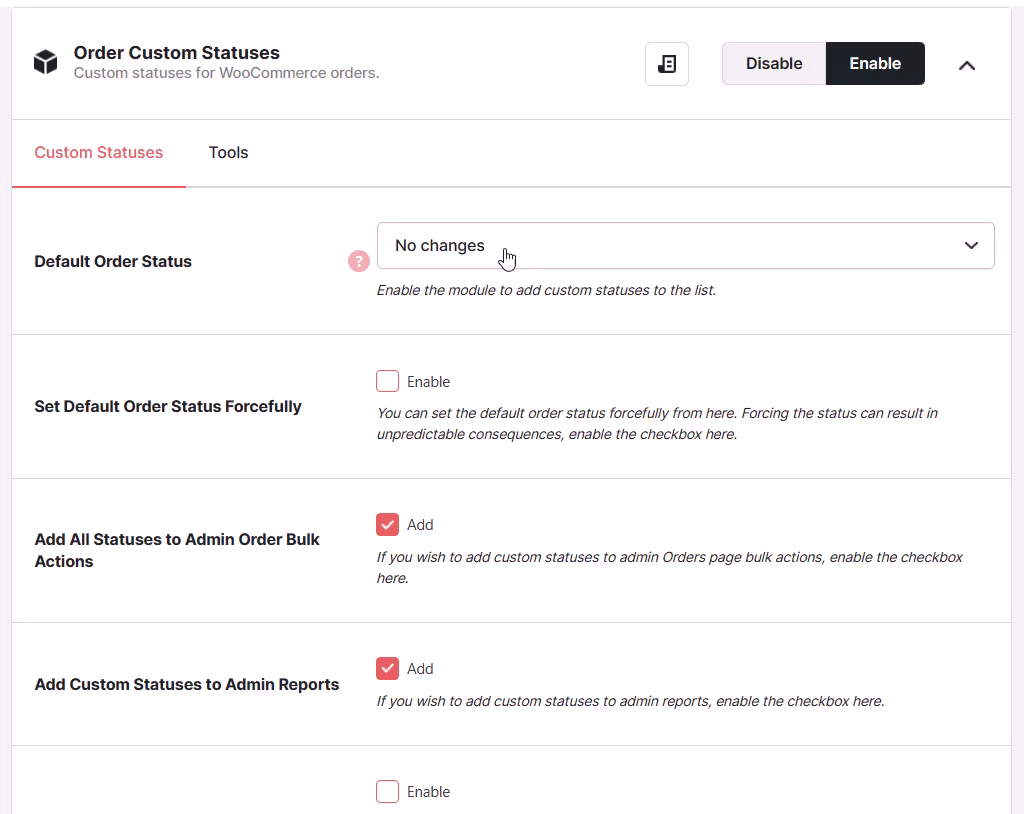Click the admin reports description text
Viewport: 1024px width, 814px height.
630,701
